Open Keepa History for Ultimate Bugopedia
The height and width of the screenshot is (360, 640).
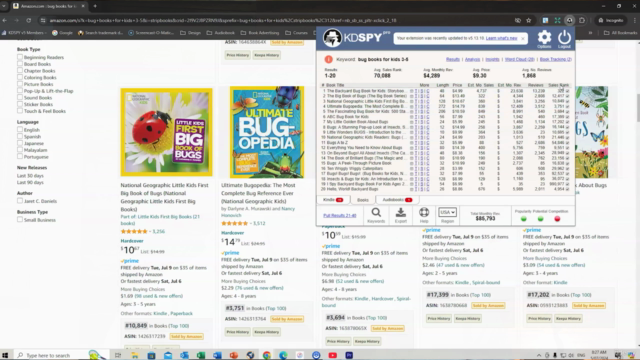(x=267, y=332)
